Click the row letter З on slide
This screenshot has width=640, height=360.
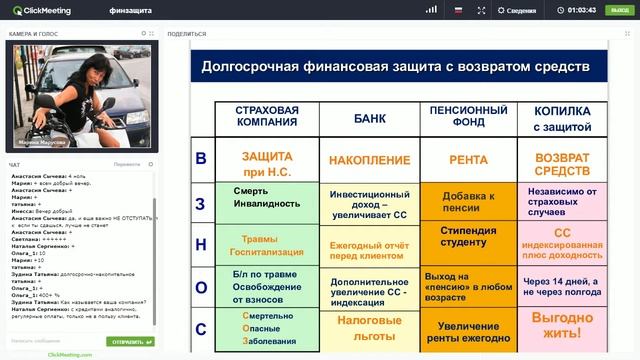tap(200, 204)
